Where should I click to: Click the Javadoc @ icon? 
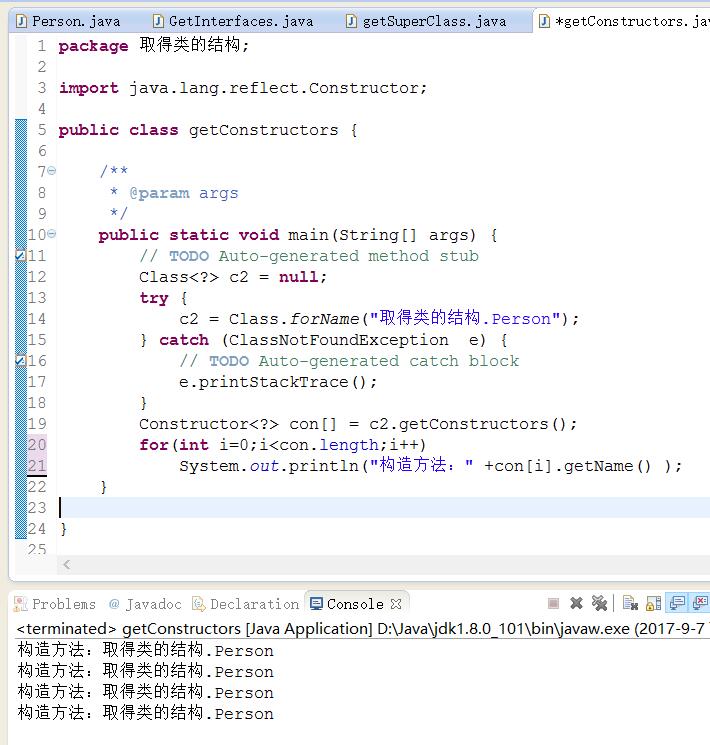[x=114, y=604]
